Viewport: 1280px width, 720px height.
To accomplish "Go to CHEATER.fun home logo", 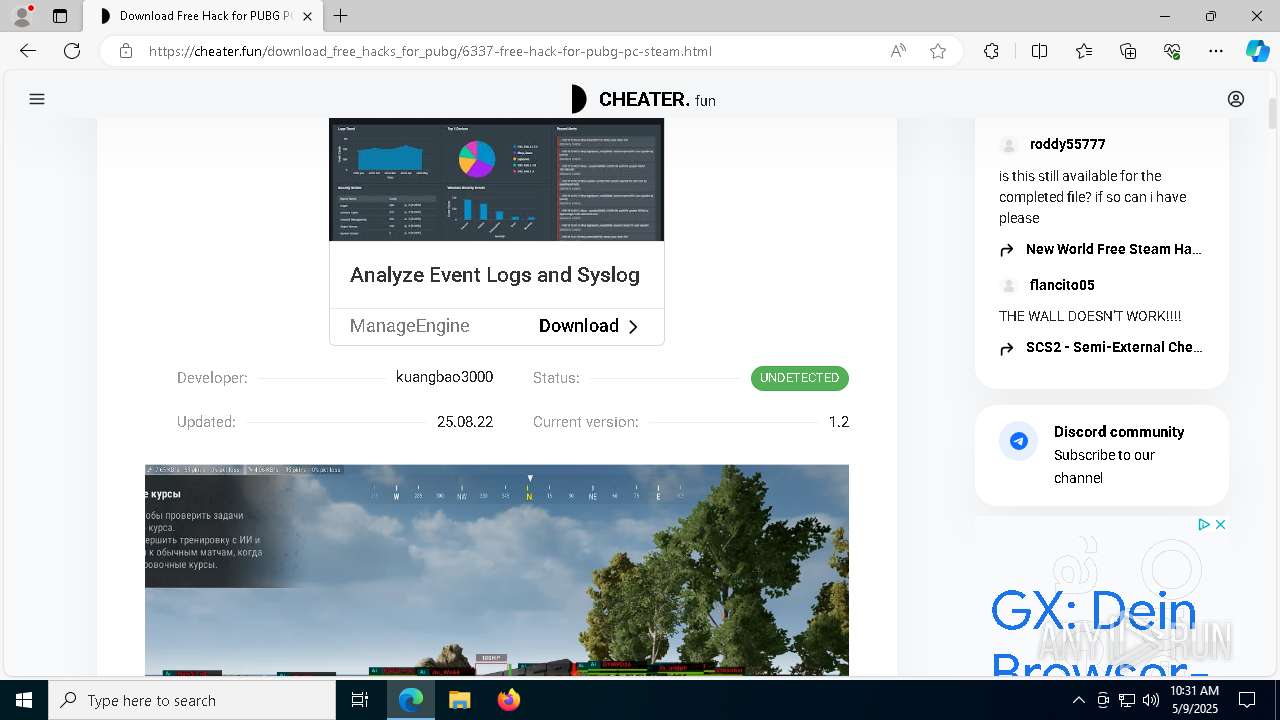I will click(x=642, y=99).
